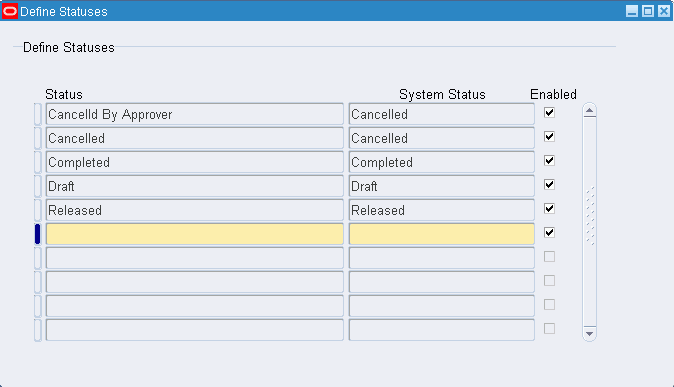This screenshot has height=387, width=674.
Task: Select the row indicator beside Cancelled status
Action: tap(38, 138)
